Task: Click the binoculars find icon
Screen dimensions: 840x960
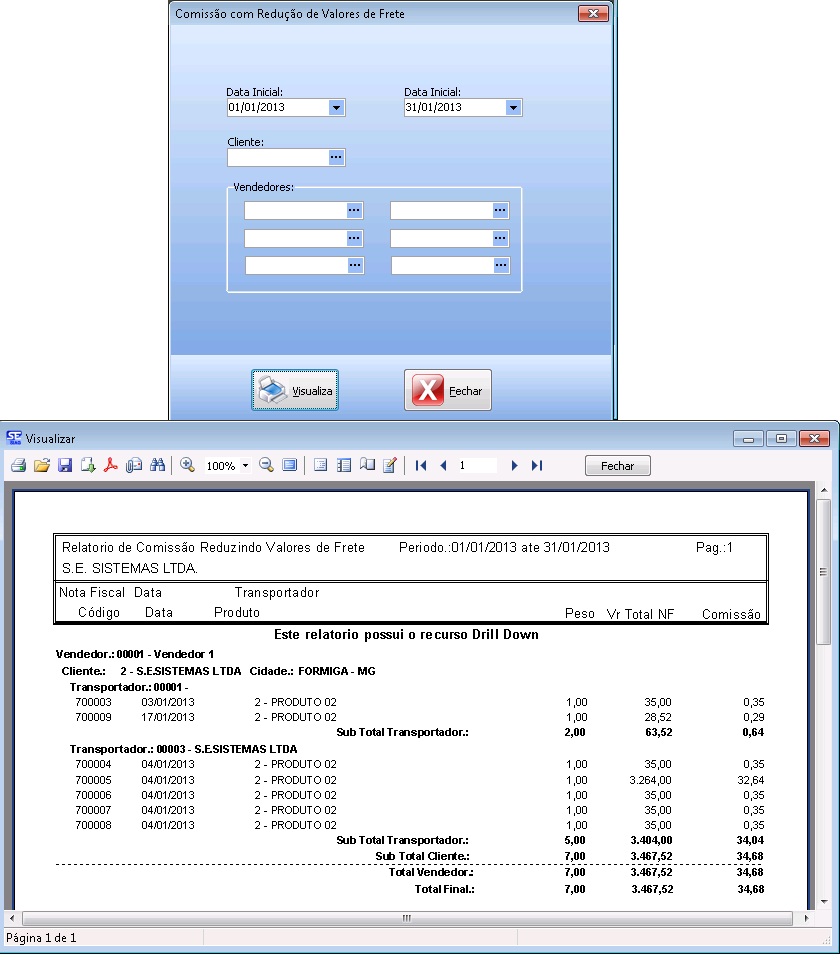Action: coord(157,466)
